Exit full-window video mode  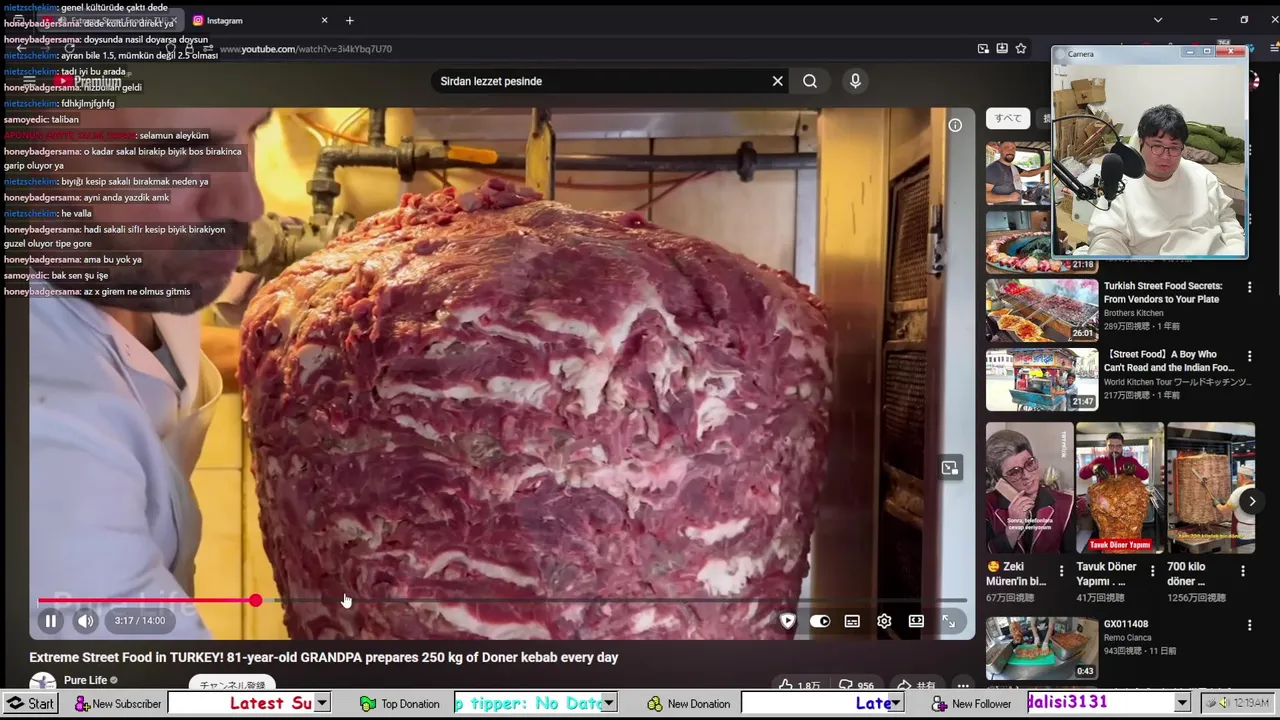948,621
